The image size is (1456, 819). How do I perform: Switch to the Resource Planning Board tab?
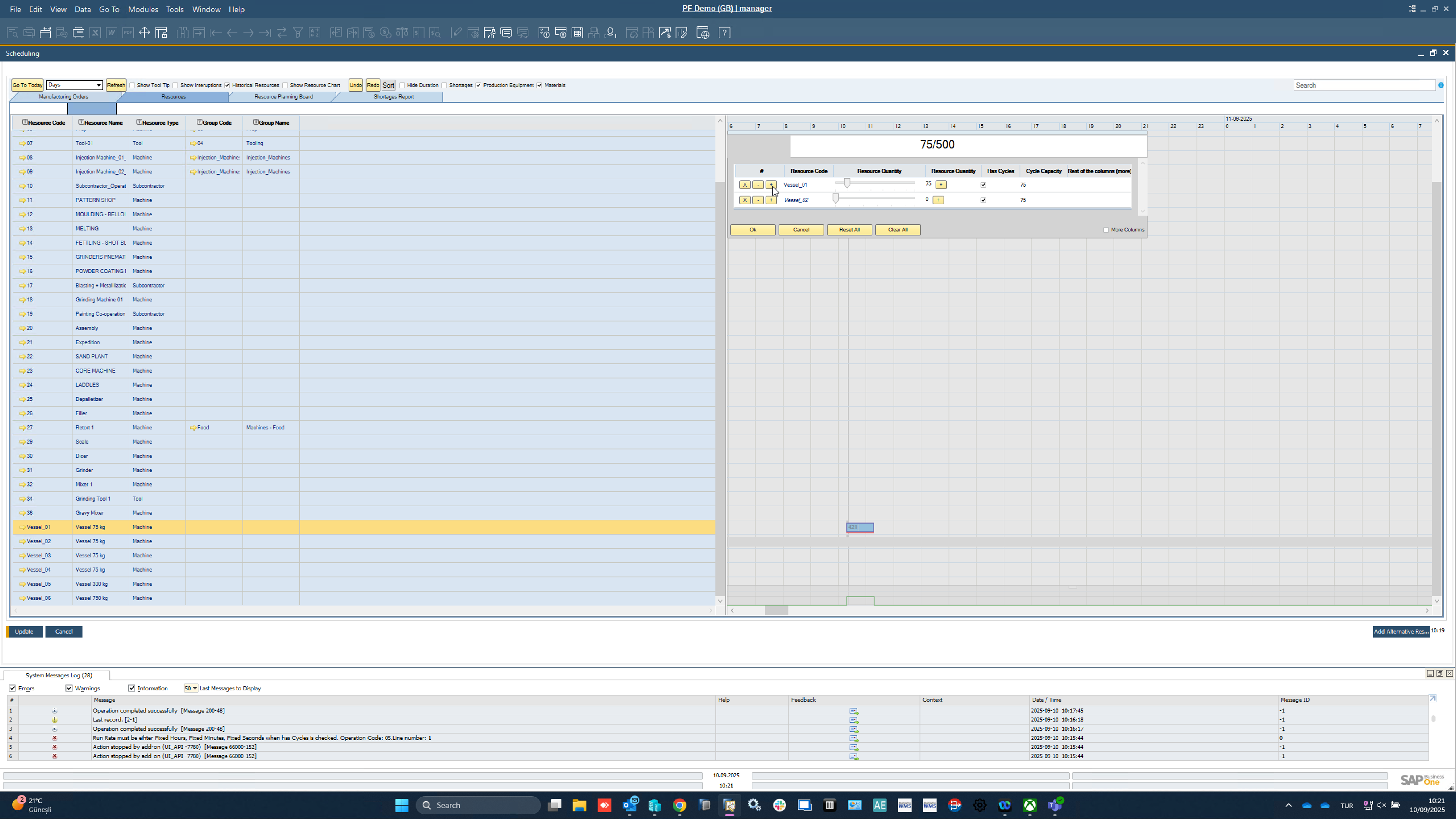(x=283, y=97)
